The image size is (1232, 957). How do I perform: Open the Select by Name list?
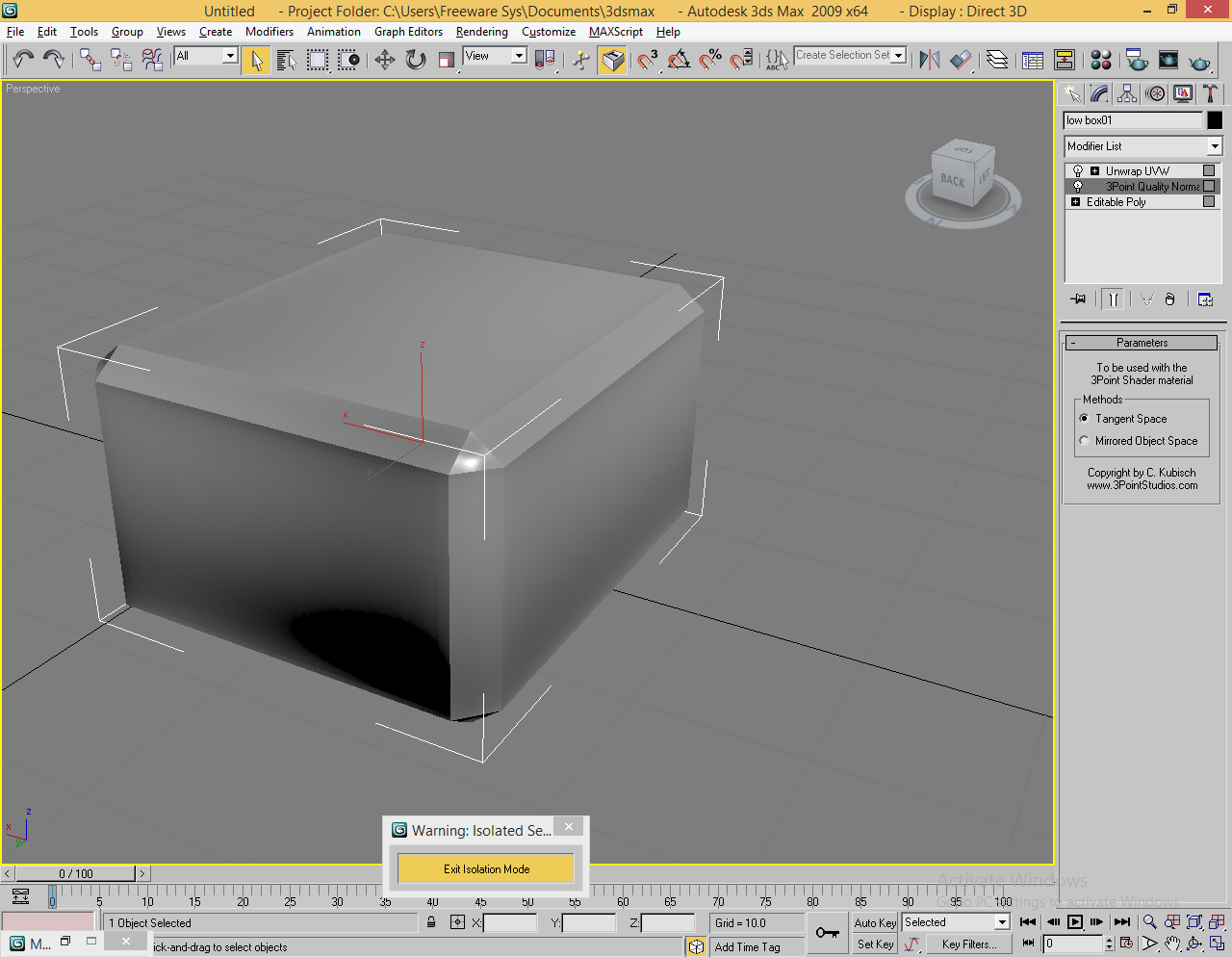point(287,60)
